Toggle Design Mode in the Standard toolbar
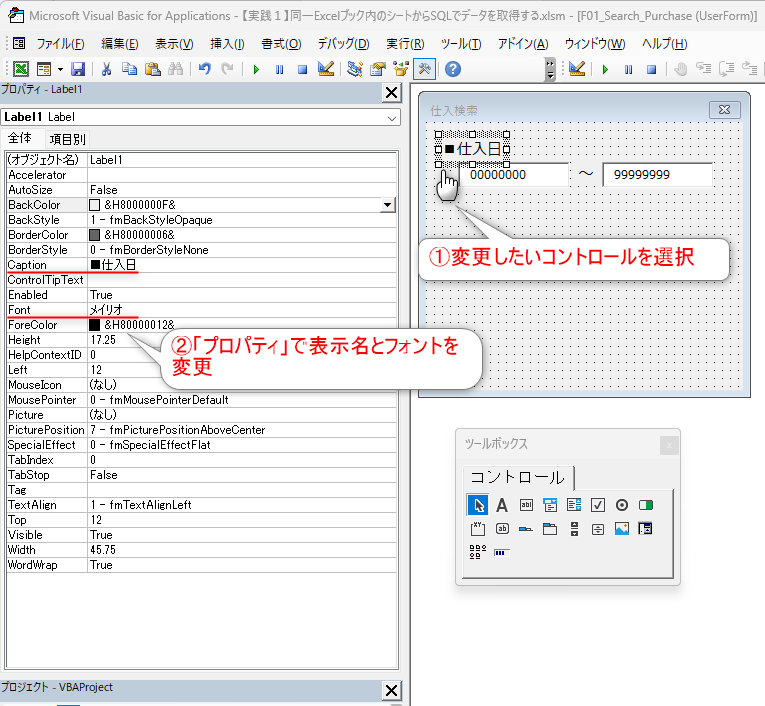The height and width of the screenshot is (706, 765). click(x=326, y=69)
